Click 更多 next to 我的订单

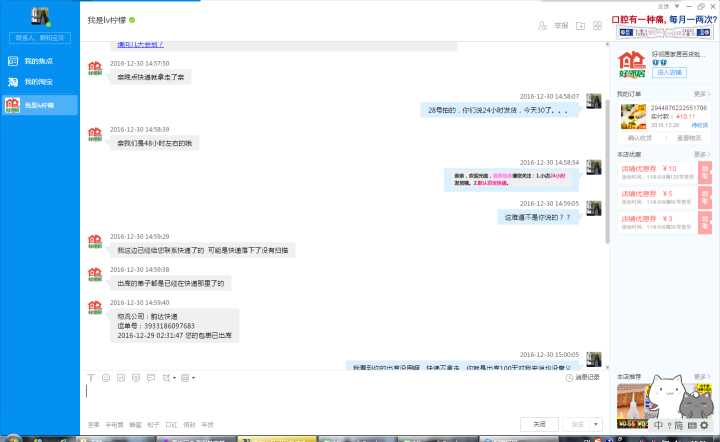tap(701, 94)
